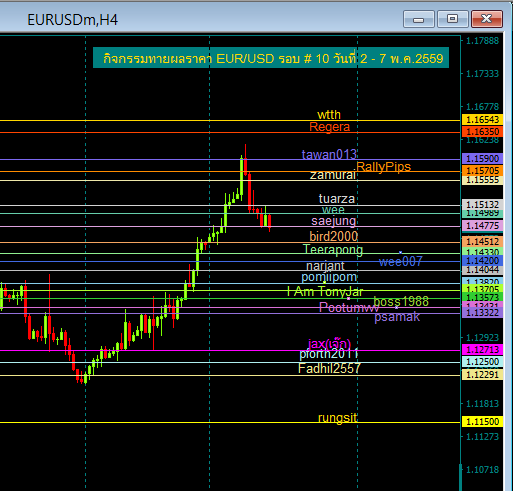
Task: Click the Fadhil2557 label
Action: pyautogui.click(x=329, y=369)
